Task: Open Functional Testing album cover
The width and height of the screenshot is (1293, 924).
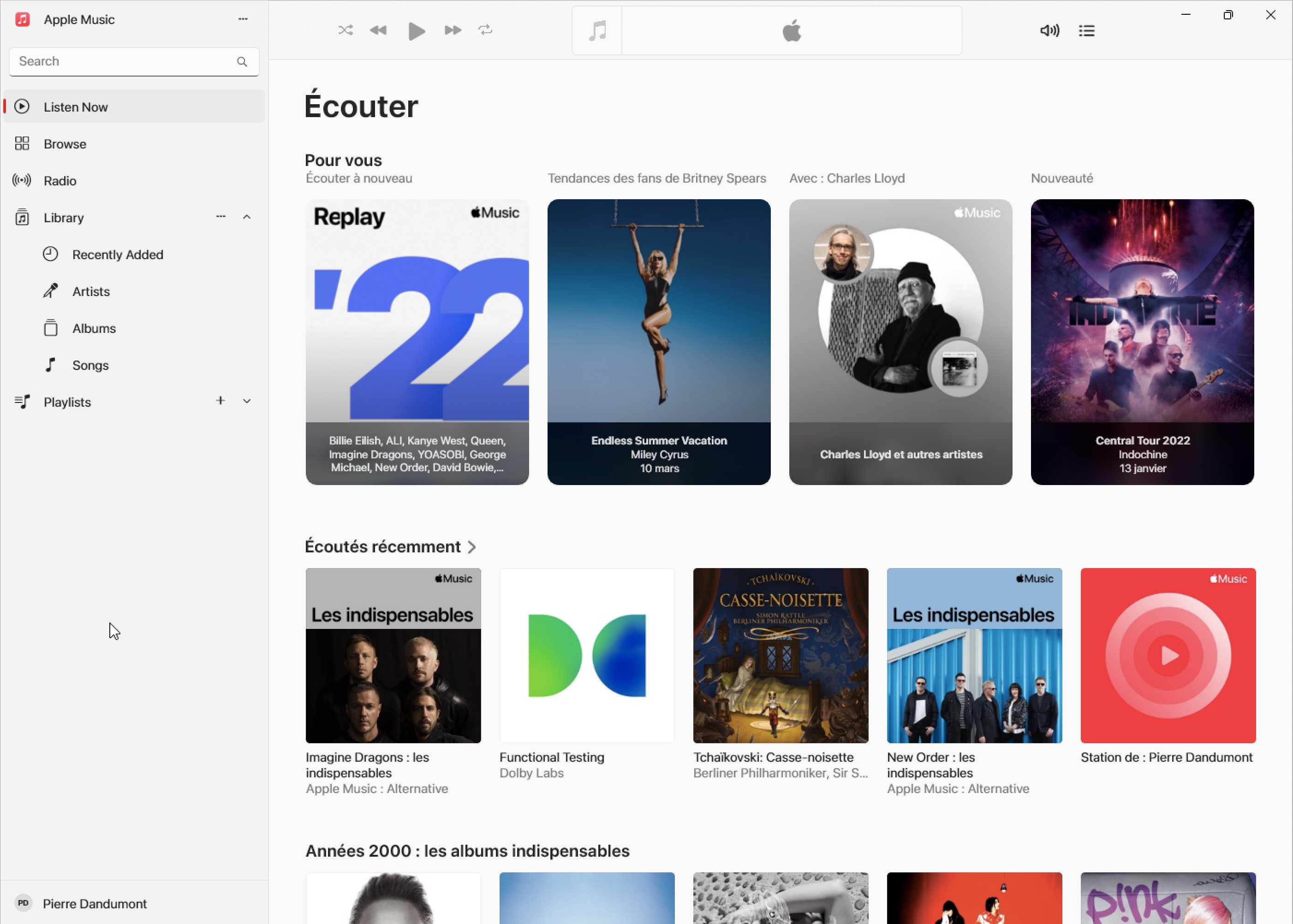Action: coord(587,656)
